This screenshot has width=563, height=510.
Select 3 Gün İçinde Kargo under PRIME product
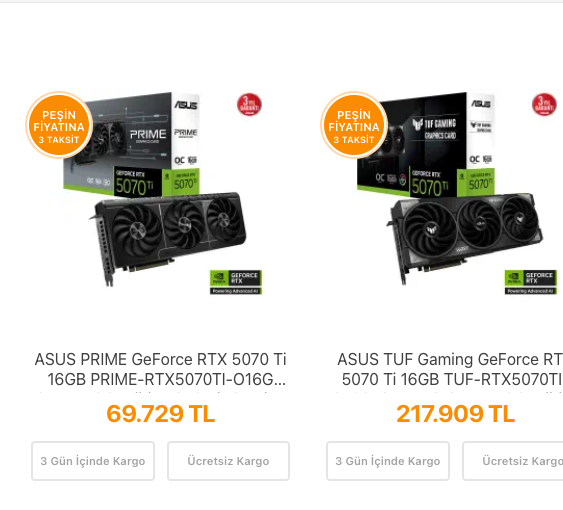coord(93,461)
